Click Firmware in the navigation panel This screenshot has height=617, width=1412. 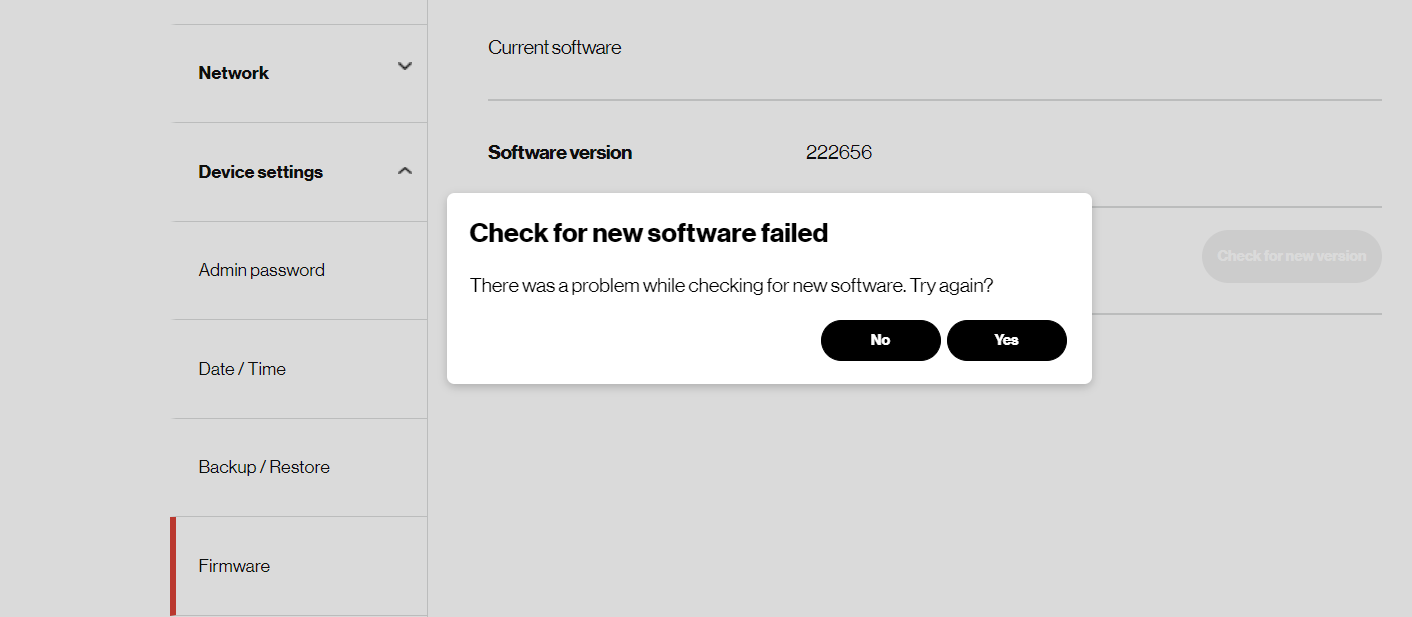tap(234, 566)
